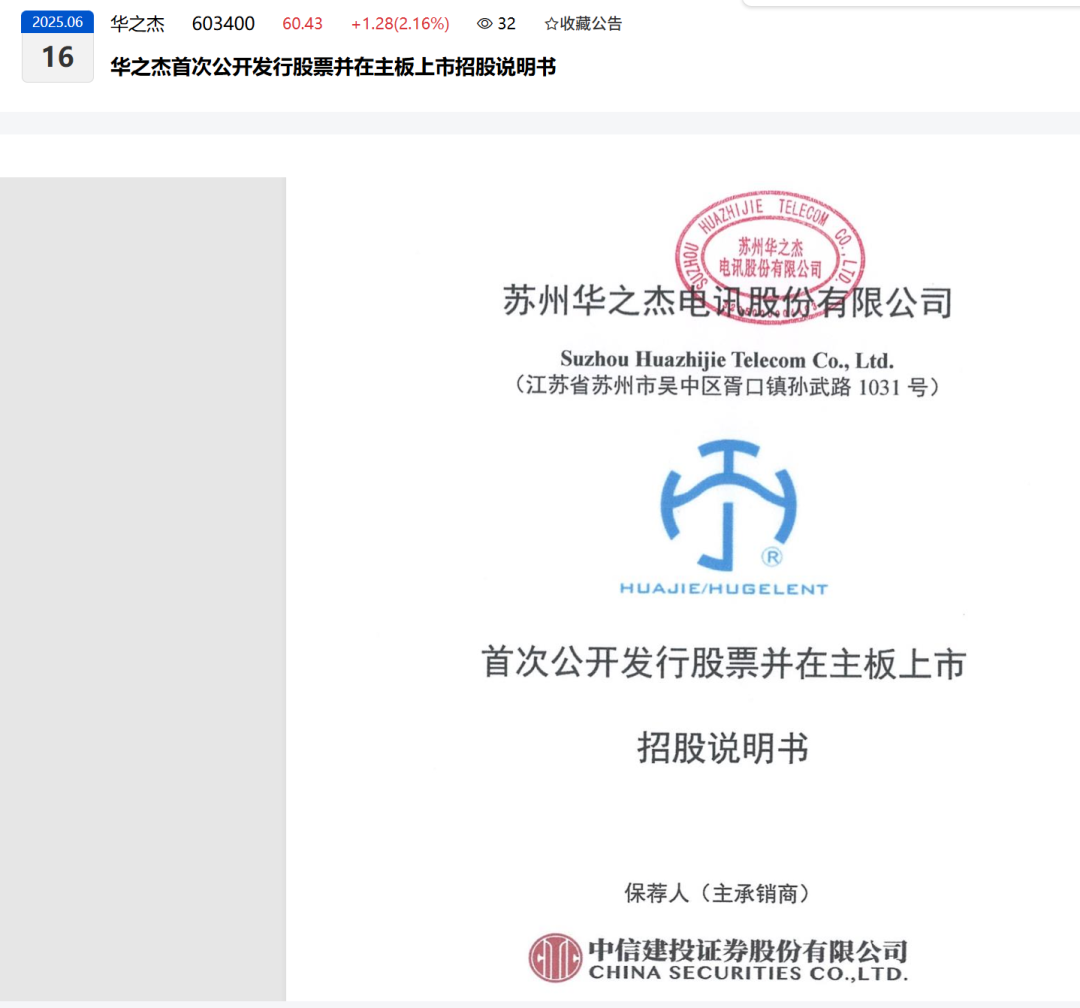1080x1008 pixels.
Task: Click the 收藏公告 label
Action: [x=591, y=24]
